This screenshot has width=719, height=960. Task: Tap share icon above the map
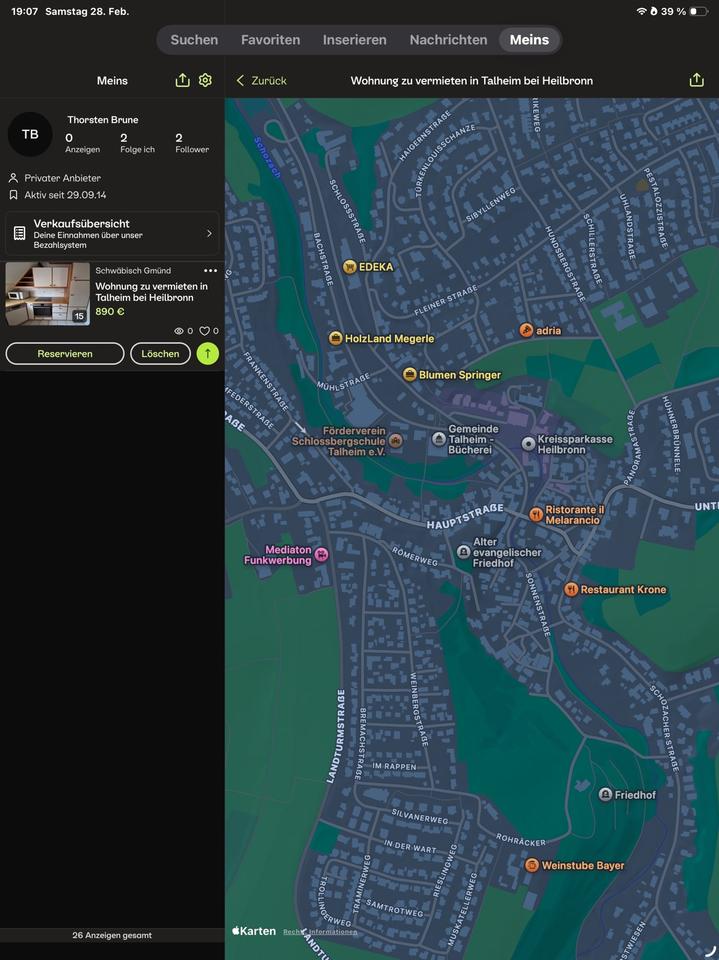696,80
